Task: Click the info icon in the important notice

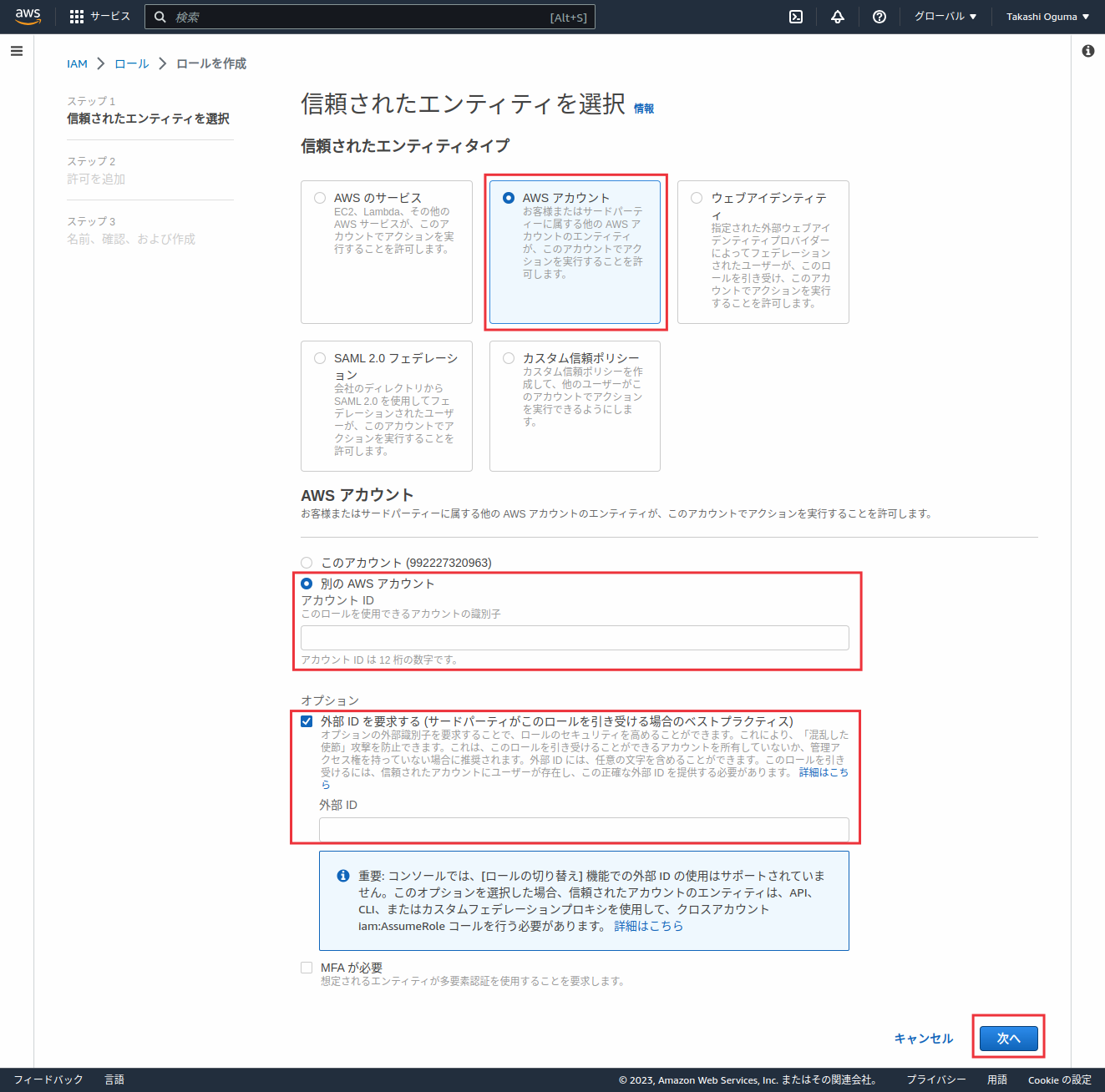Action: (x=342, y=876)
